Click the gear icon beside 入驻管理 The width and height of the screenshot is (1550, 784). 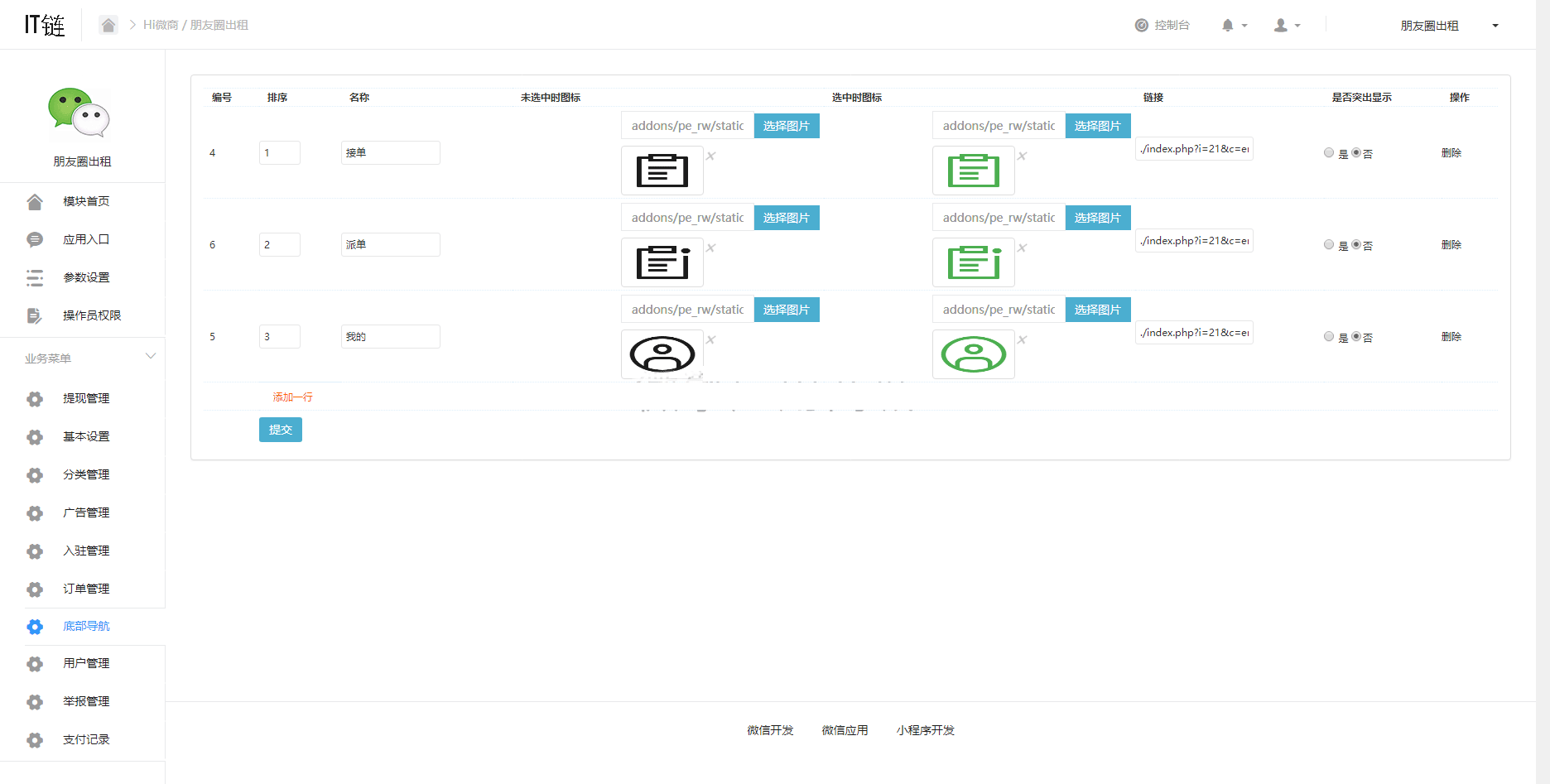pyautogui.click(x=35, y=551)
